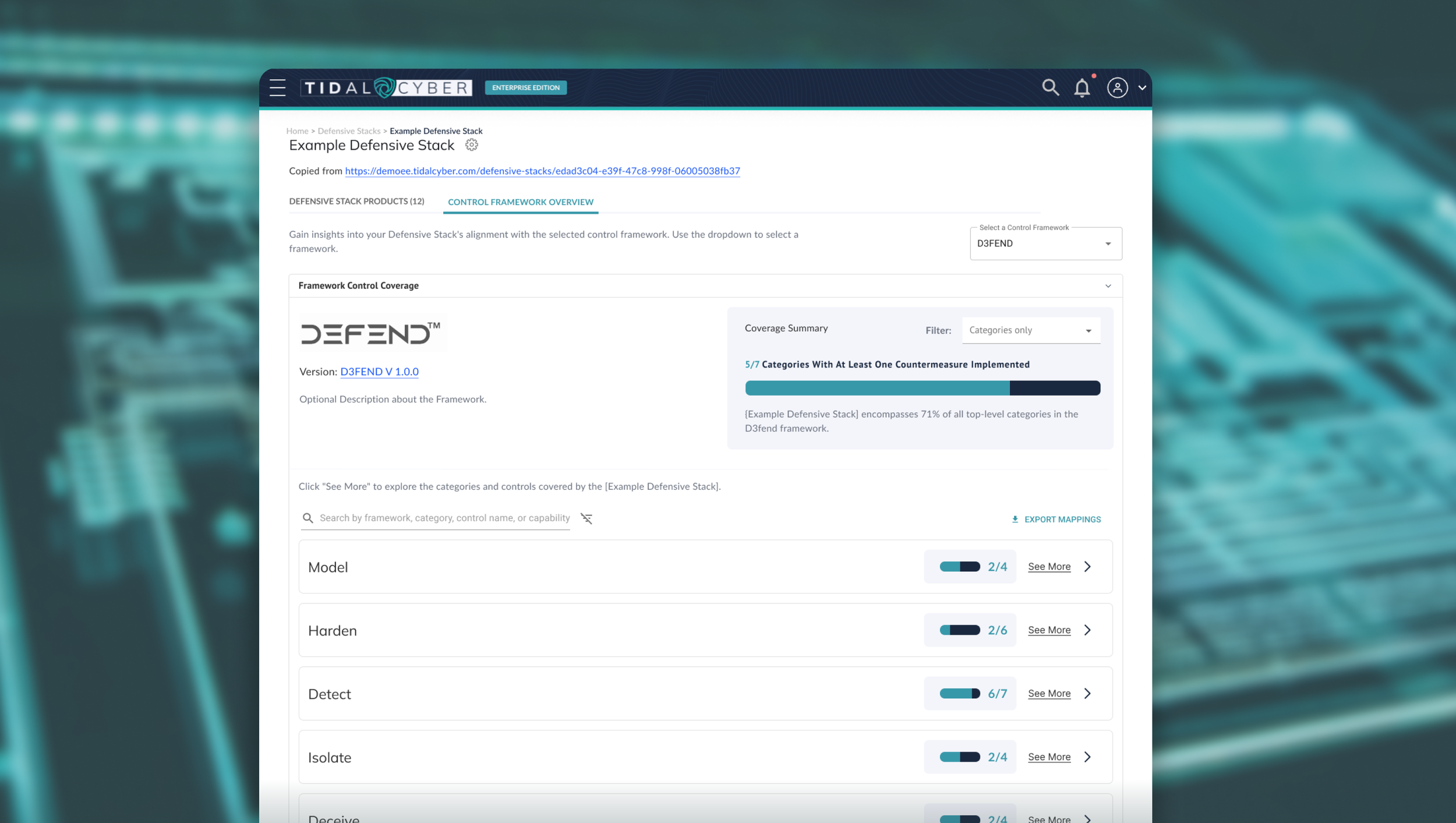Open the notifications bell
The width and height of the screenshot is (1456, 823).
coord(1082,88)
